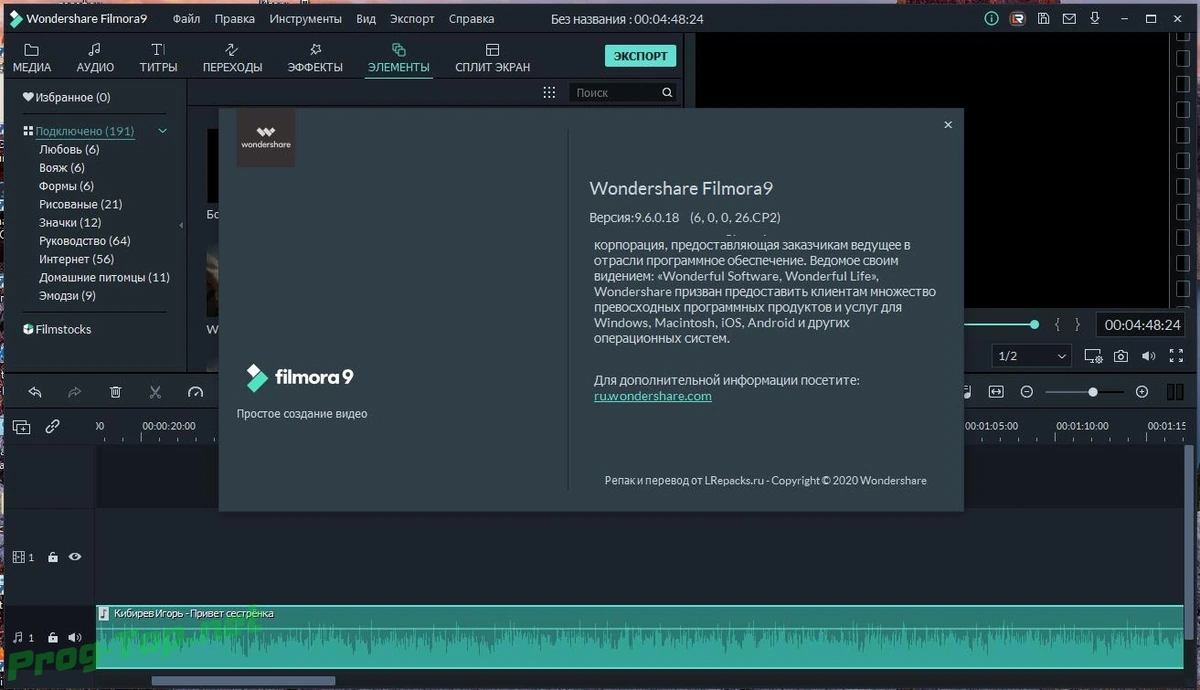
Task: Switch to the ПЕРЕХОДЫ tab
Action: click(x=232, y=58)
